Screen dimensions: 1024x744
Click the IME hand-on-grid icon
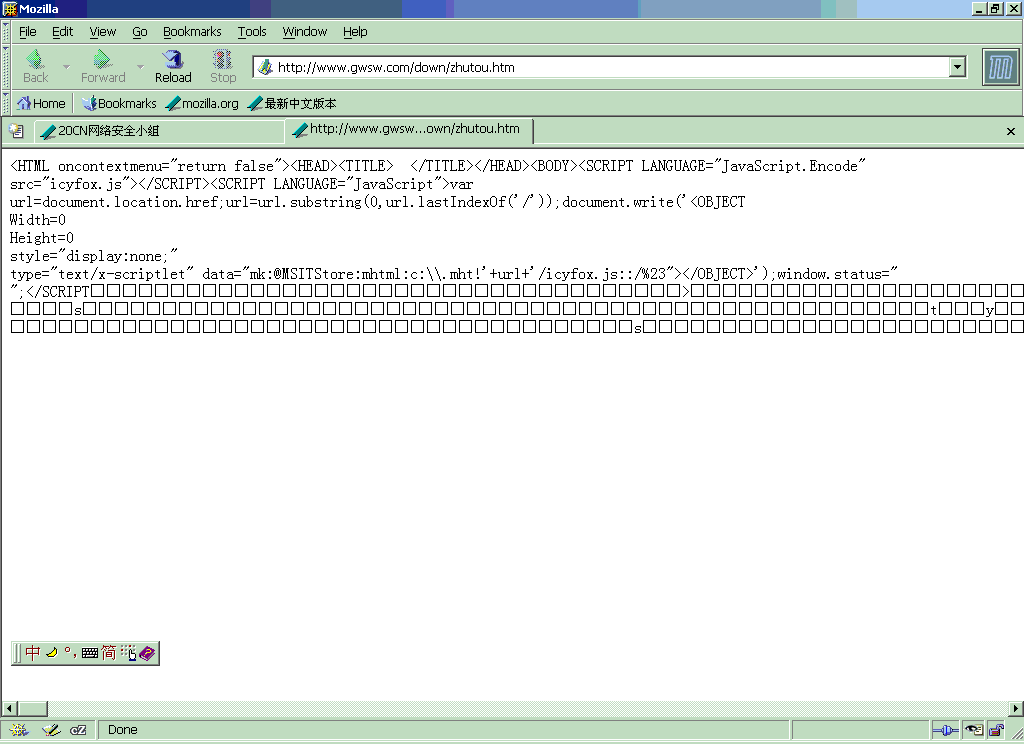point(129,653)
